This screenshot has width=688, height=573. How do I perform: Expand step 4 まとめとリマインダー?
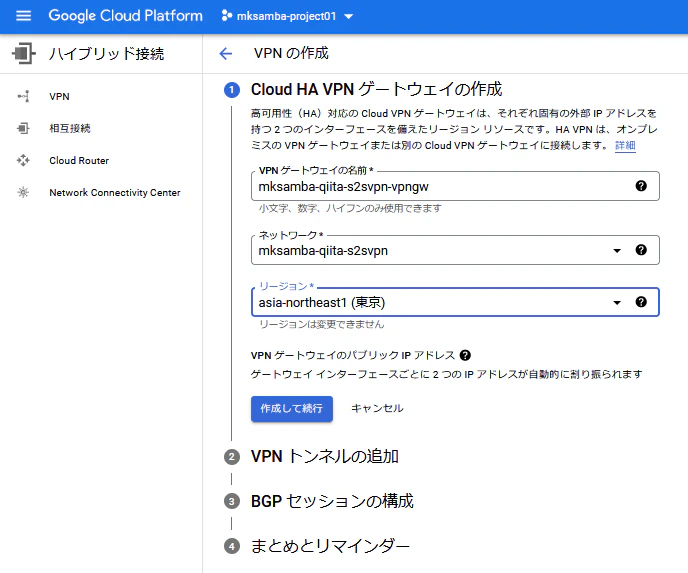(330, 547)
